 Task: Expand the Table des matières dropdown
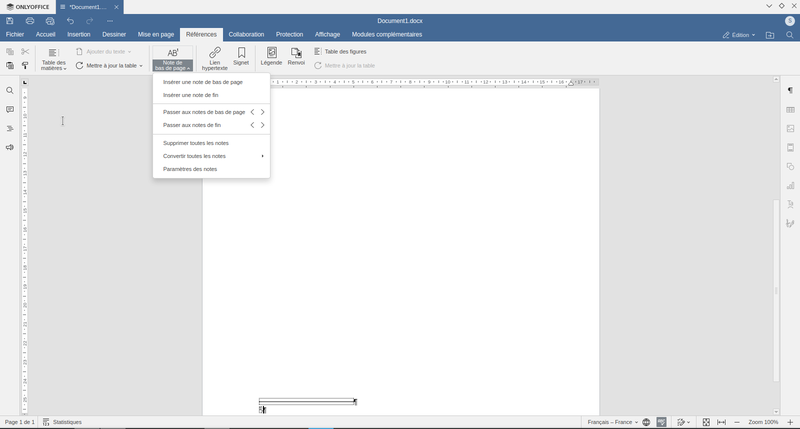click(x=53, y=65)
